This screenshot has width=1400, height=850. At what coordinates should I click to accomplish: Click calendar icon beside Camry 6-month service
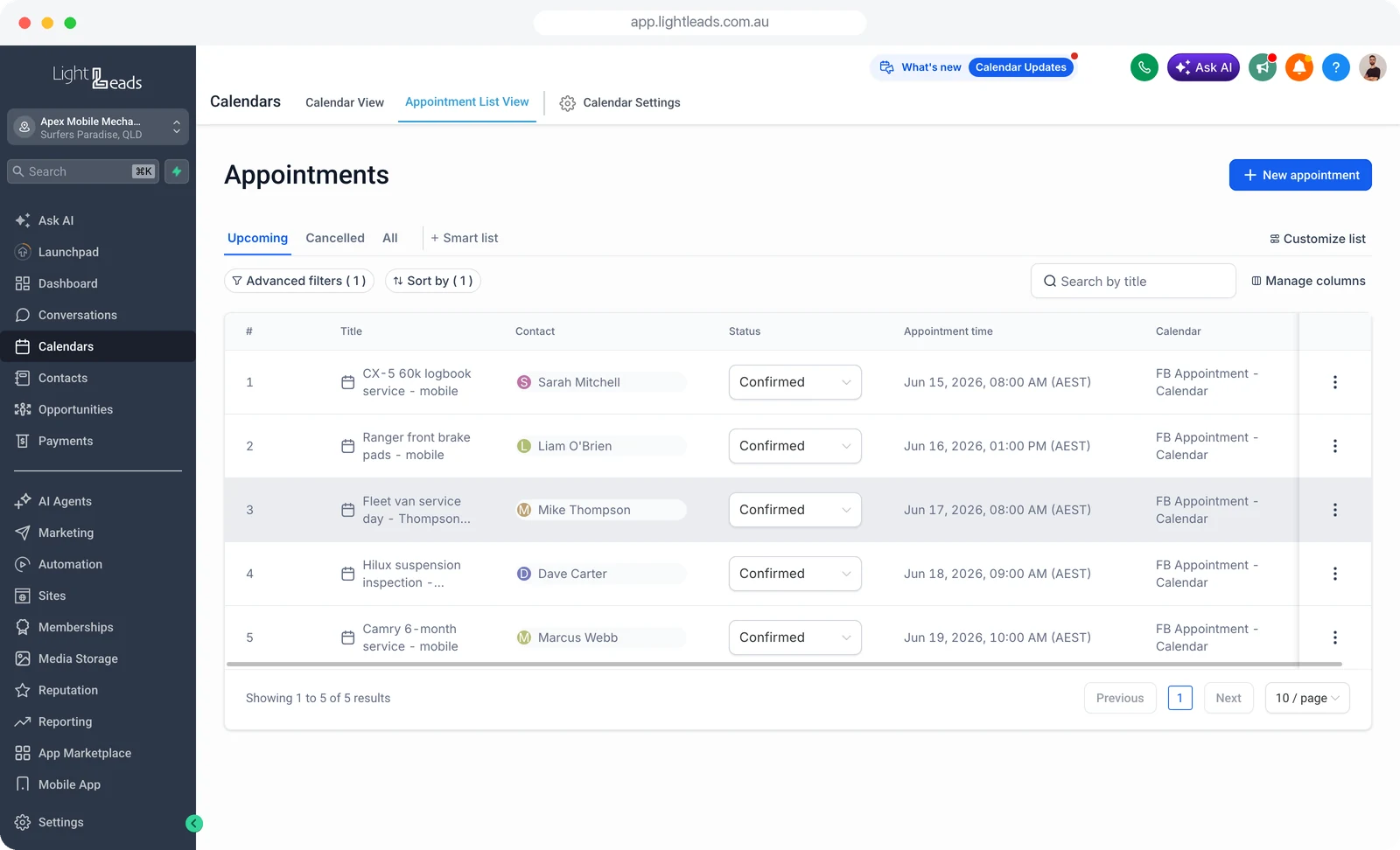pyautogui.click(x=347, y=637)
